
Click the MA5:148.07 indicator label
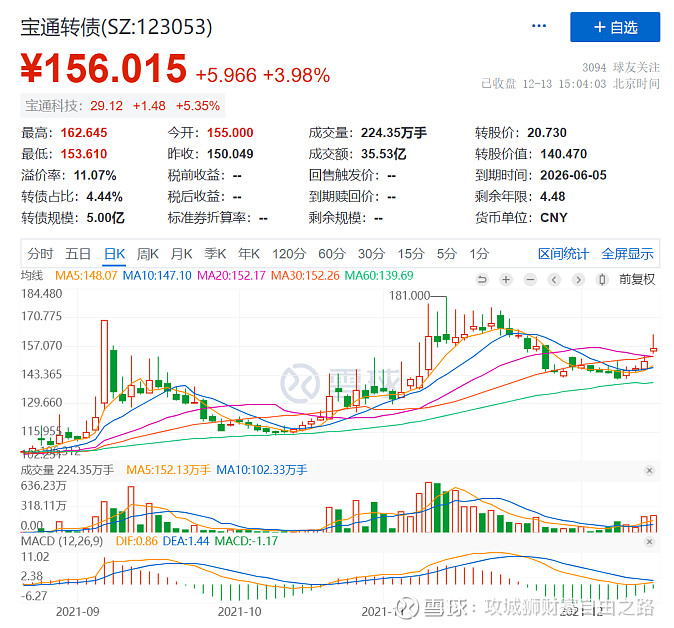[86, 276]
